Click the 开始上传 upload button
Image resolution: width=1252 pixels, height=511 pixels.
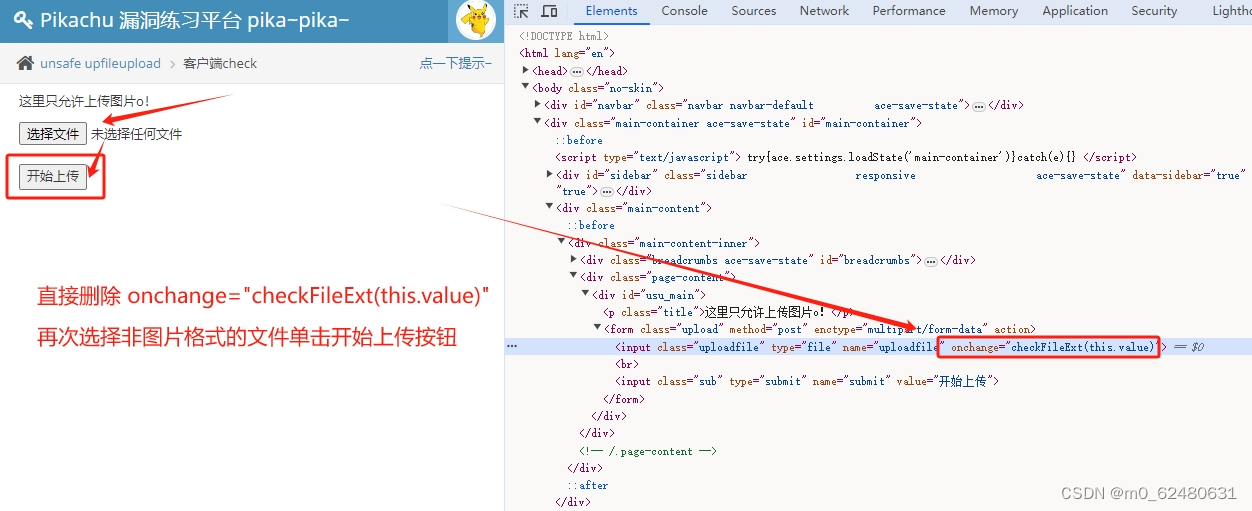tap(53, 176)
